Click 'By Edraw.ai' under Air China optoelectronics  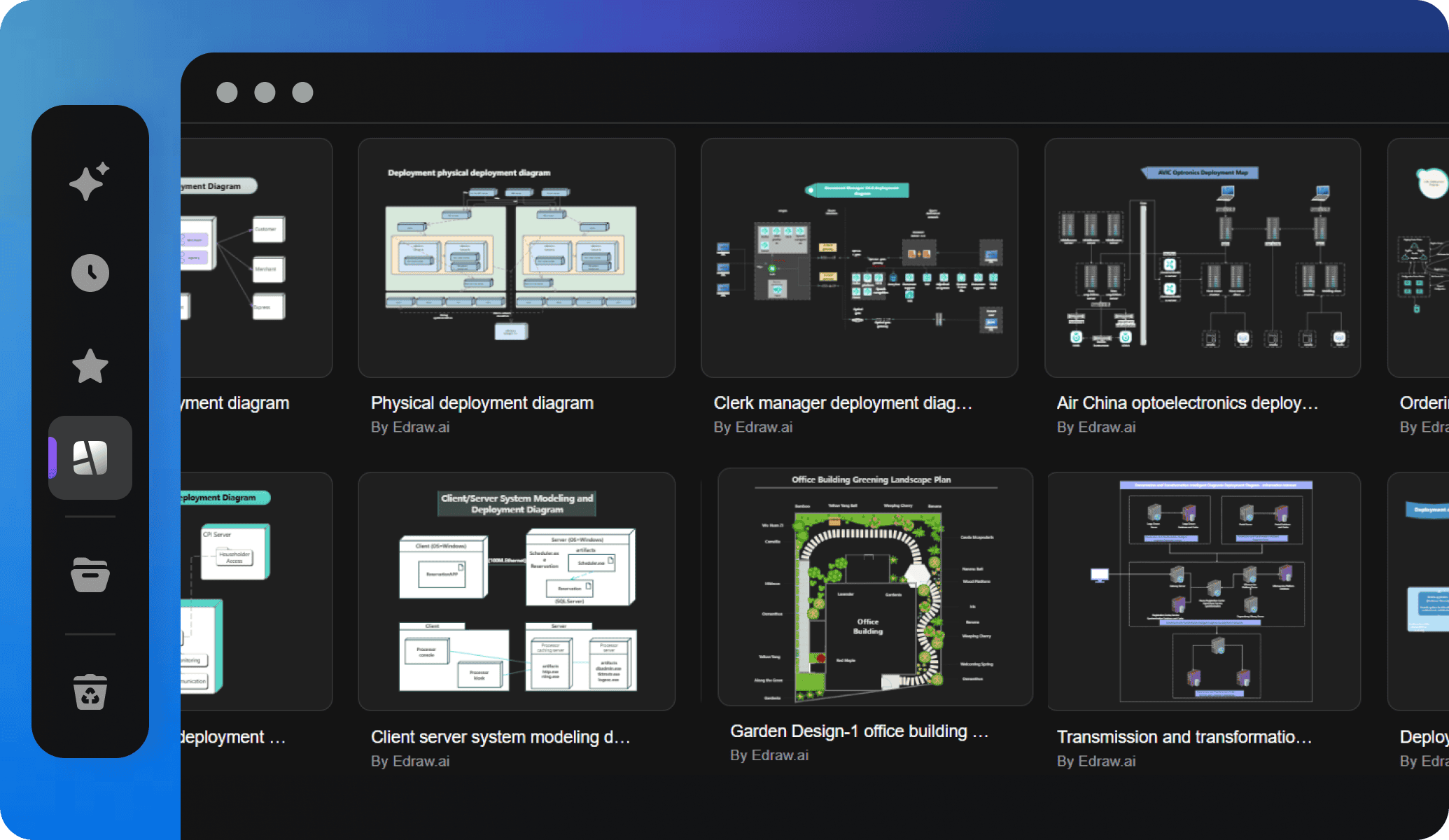click(x=1096, y=427)
